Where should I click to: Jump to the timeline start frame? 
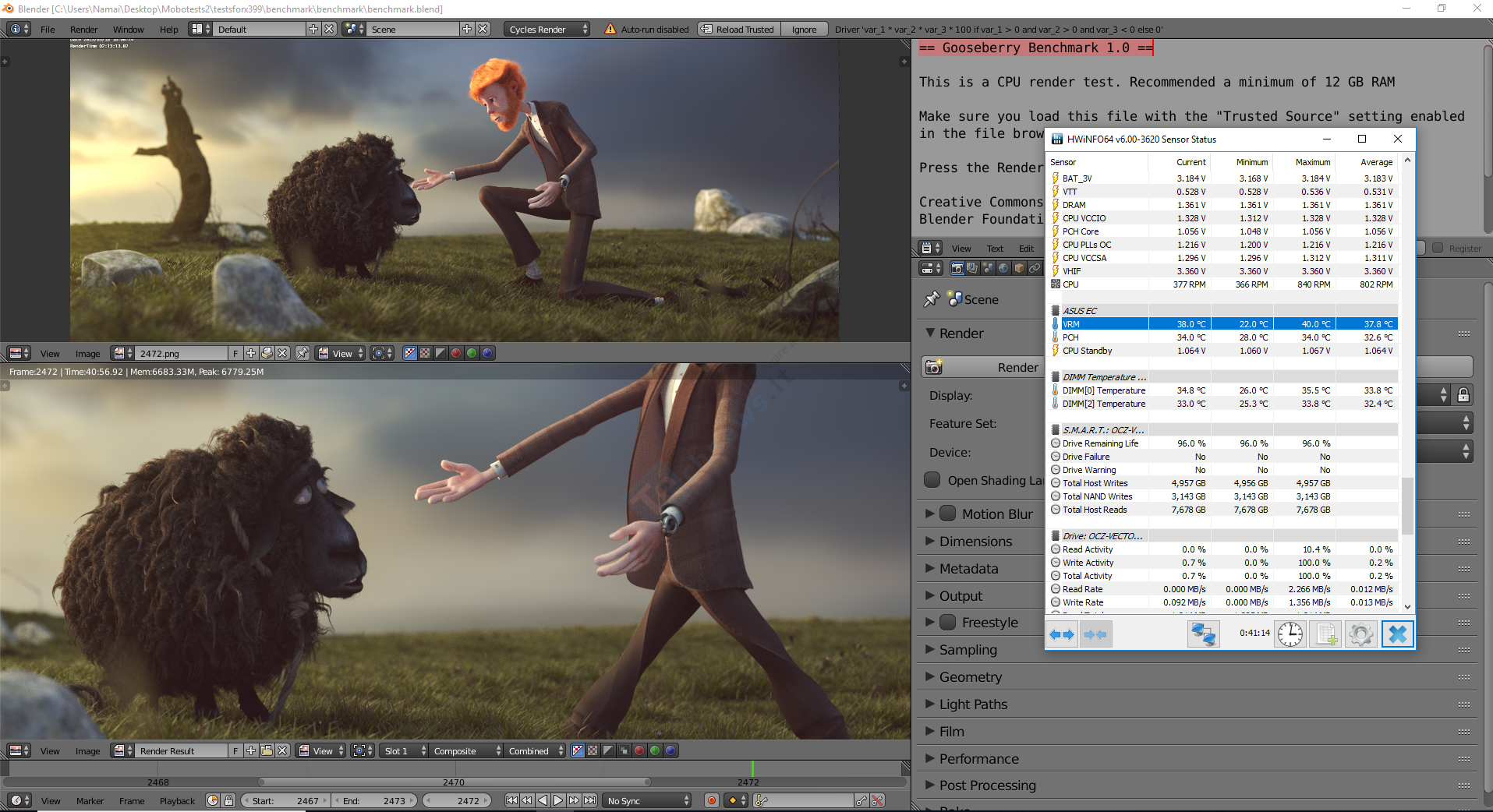pos(511,800)
